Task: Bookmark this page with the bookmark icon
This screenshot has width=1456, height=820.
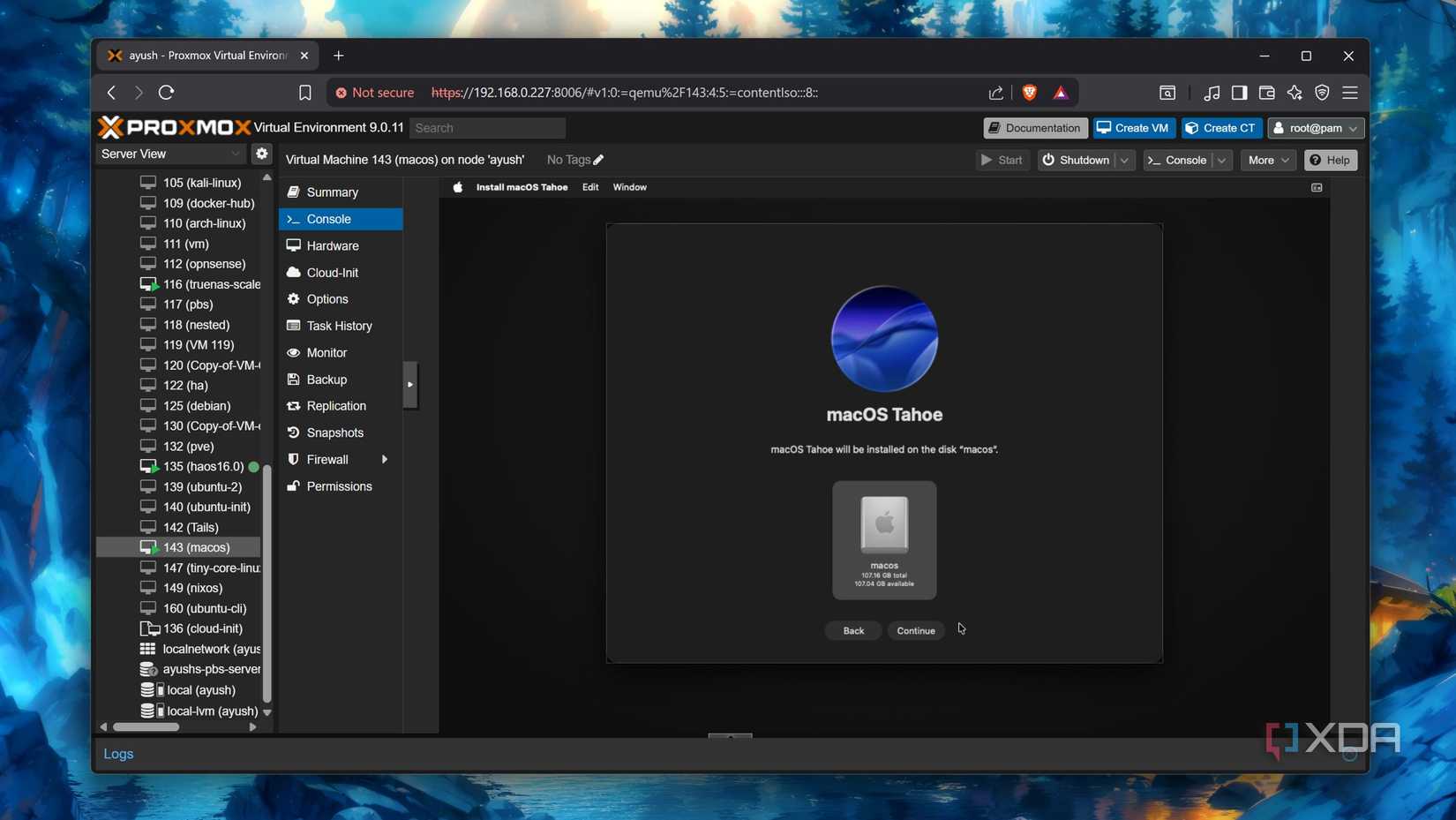Action: [x=304, y=93]
